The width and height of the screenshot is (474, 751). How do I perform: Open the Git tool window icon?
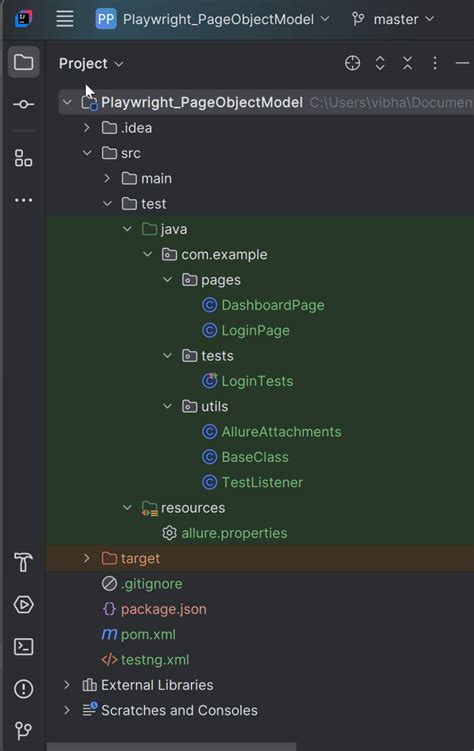pos(23,730)
